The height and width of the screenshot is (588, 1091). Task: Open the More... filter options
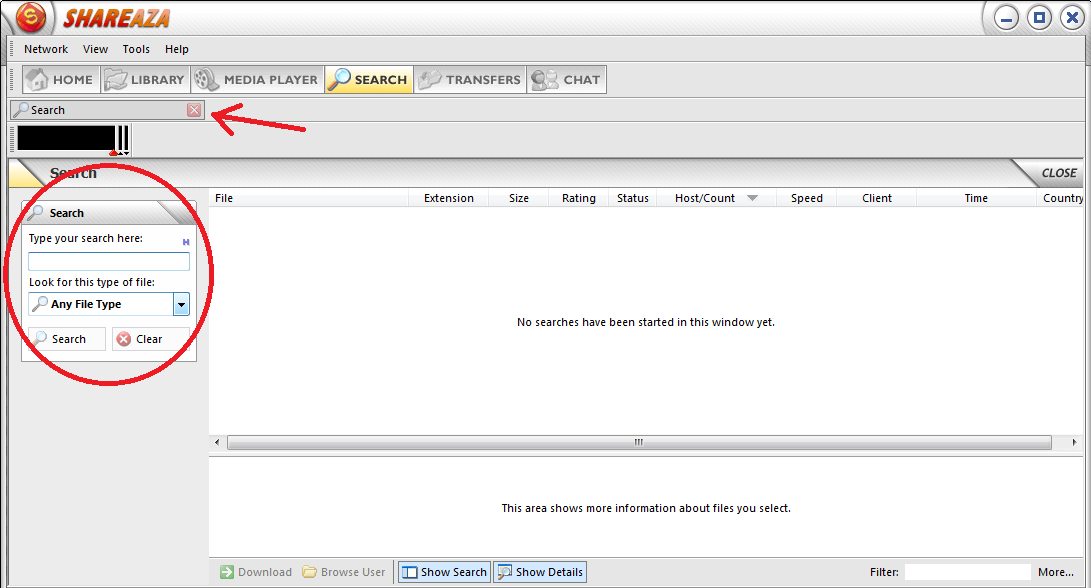1056,572
